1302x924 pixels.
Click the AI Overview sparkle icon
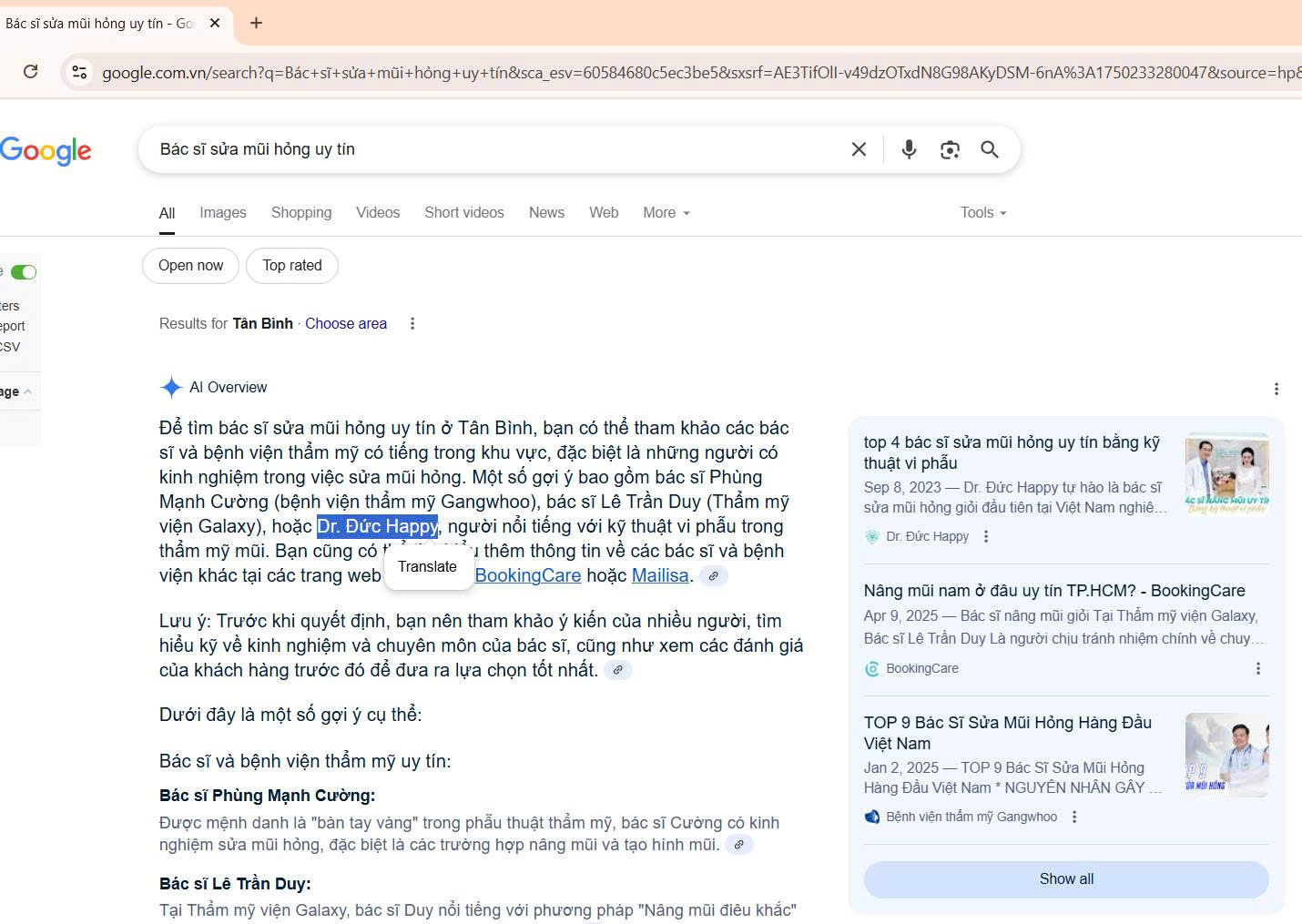(x=171, y=388)
